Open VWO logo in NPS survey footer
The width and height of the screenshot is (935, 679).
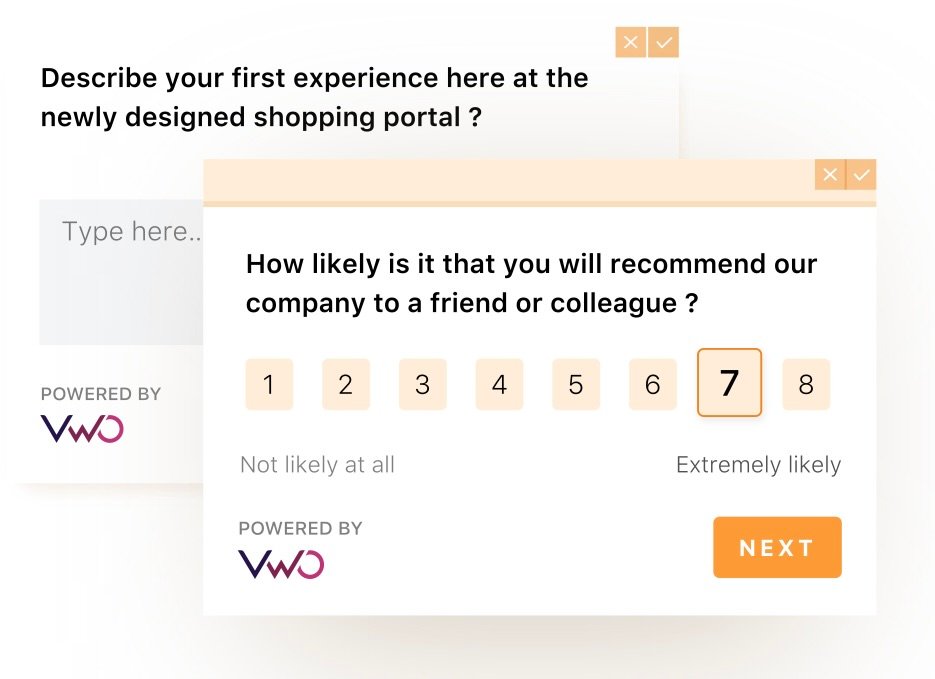(x=281, y=564)
